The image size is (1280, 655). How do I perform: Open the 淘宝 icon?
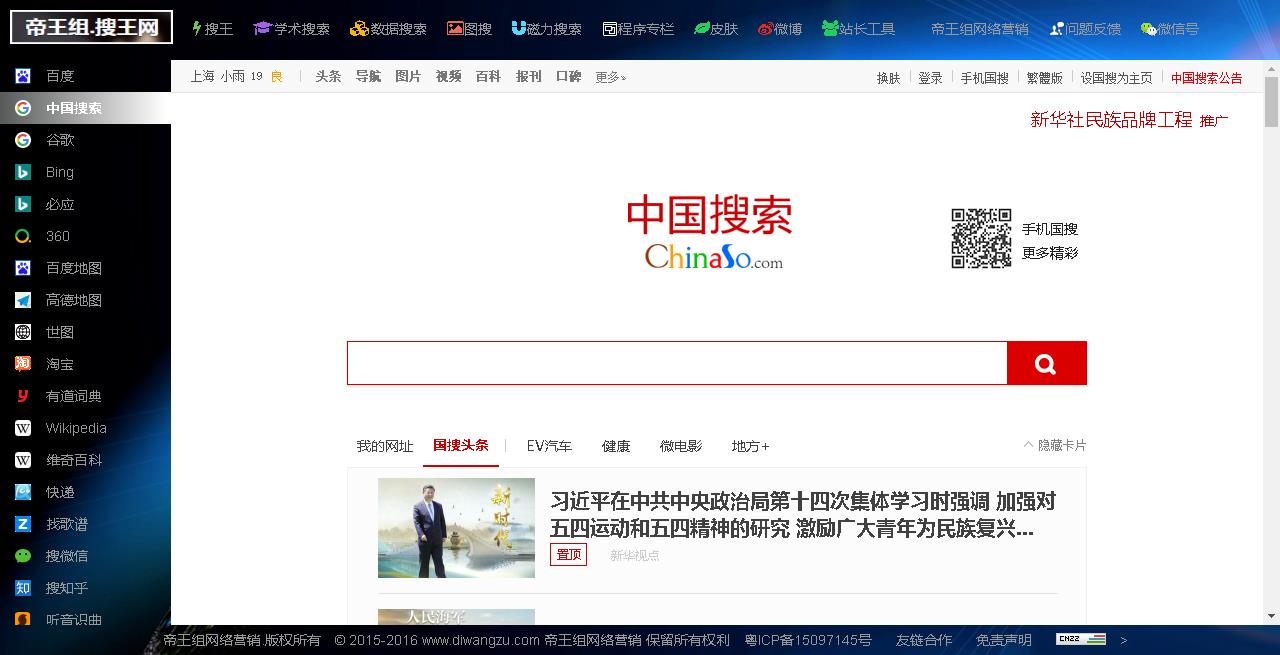23,364
